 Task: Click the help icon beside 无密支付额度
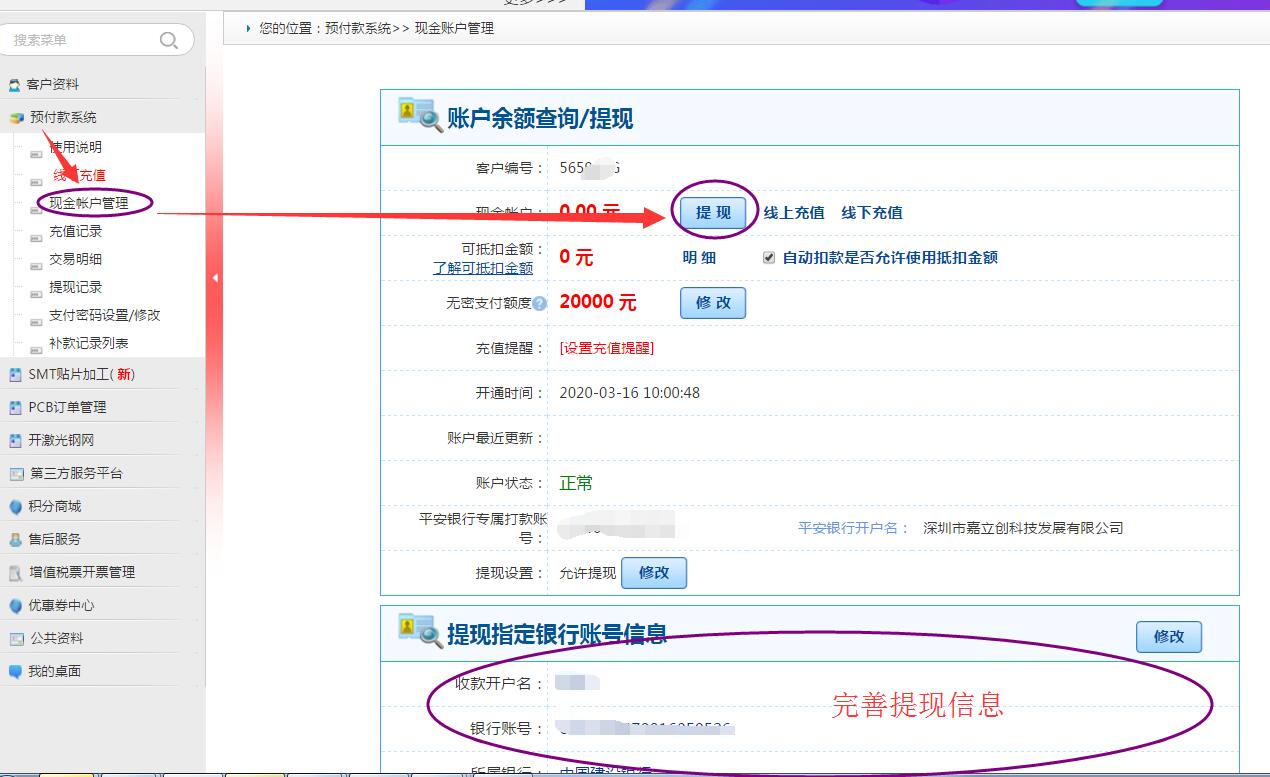pos(540,303)
